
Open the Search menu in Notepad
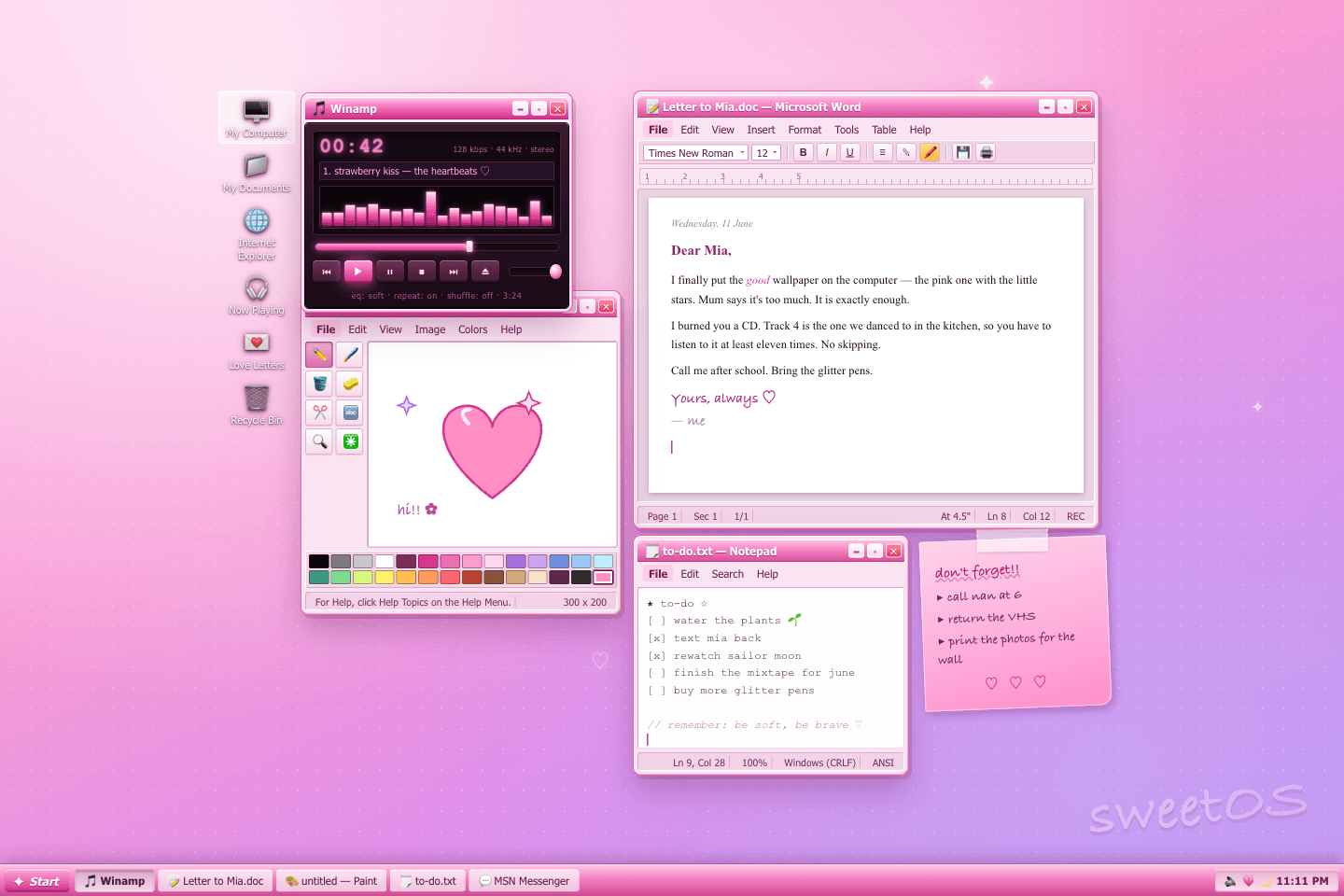pos(727,574)
